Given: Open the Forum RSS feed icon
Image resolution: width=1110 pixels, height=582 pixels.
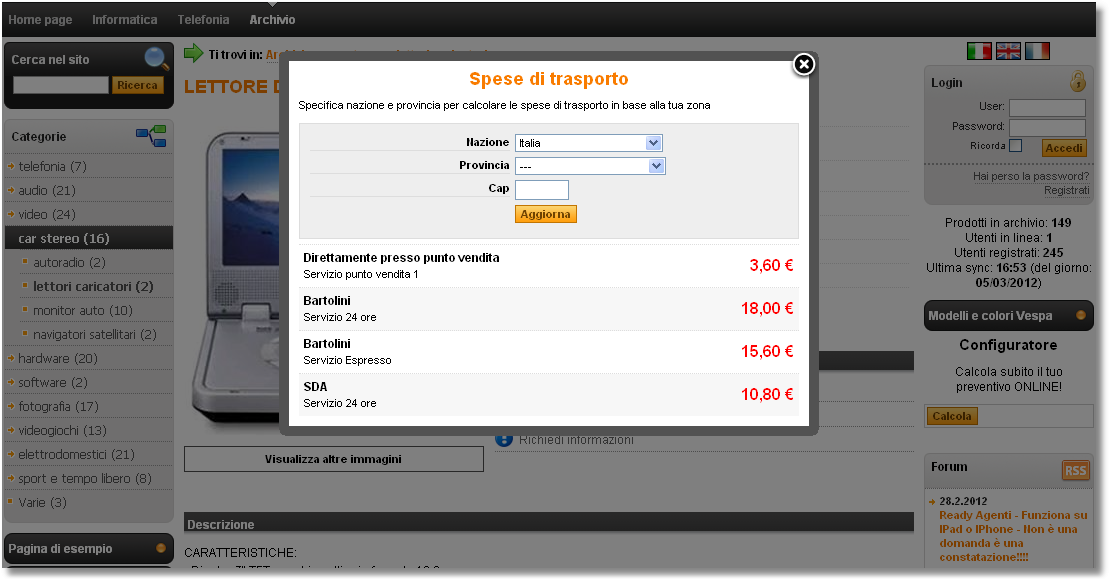Looking at the screenshot, I should 1075,470.
